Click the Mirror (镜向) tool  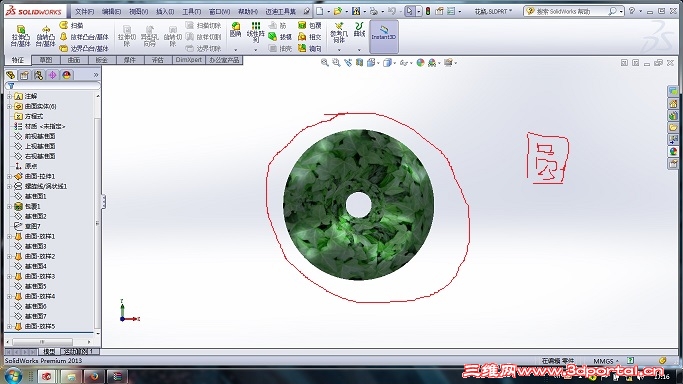(310, 48)
